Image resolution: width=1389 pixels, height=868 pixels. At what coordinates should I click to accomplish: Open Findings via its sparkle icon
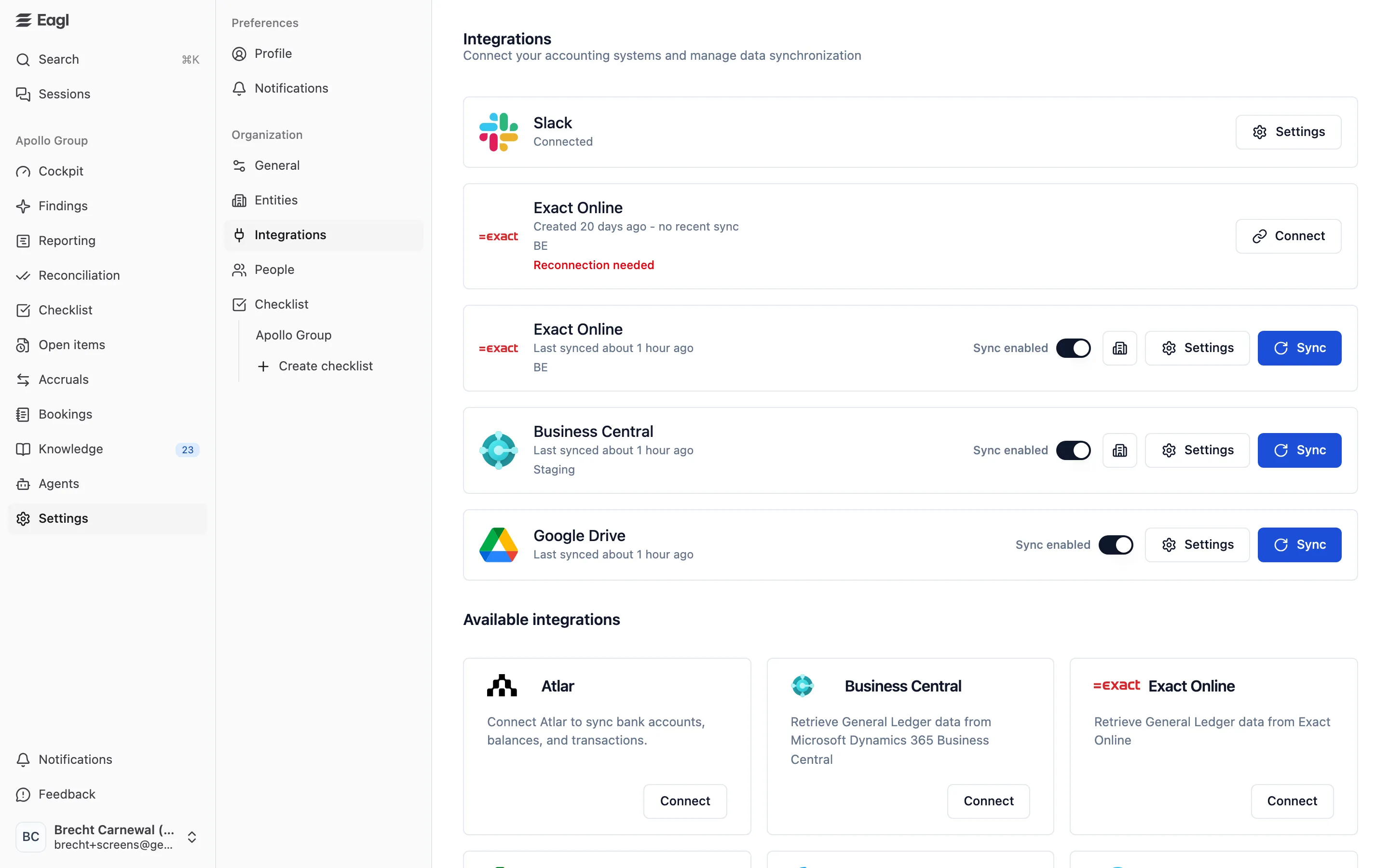coord(23,206)
